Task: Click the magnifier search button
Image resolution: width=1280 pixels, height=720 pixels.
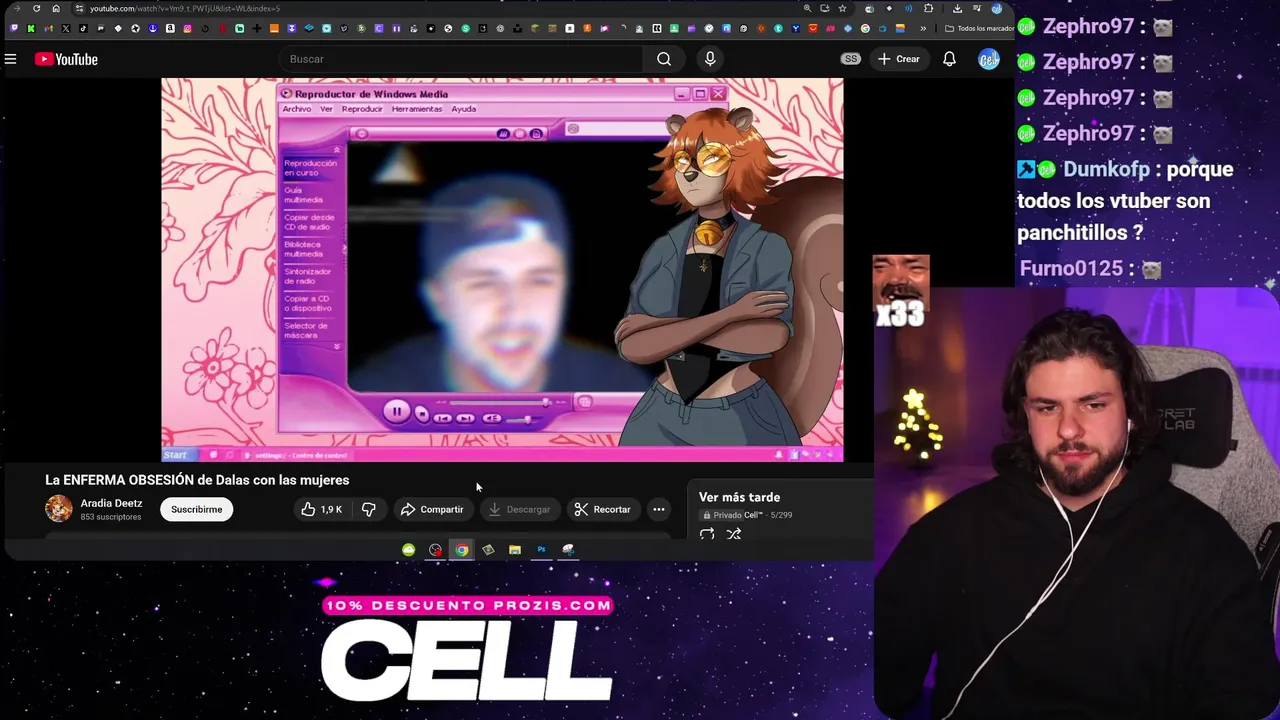Action: click(x=664, y=59)
